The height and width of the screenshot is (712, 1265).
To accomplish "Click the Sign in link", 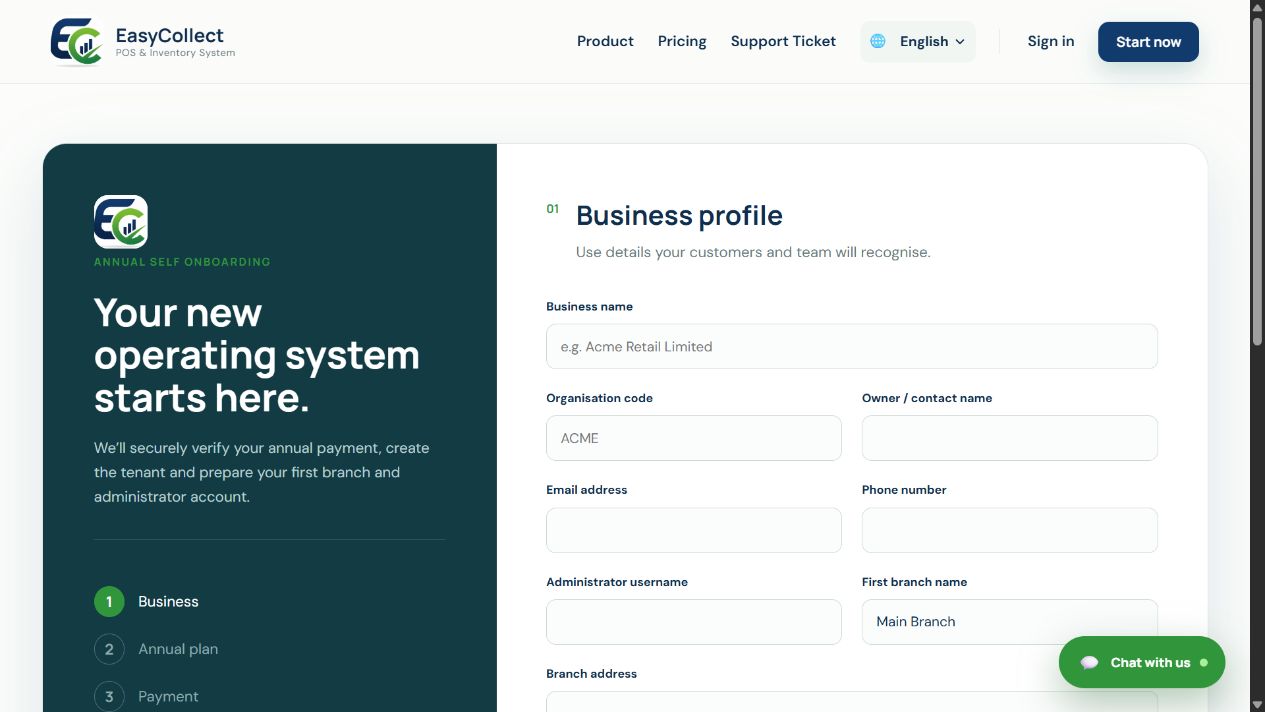I will (1051, 41).
